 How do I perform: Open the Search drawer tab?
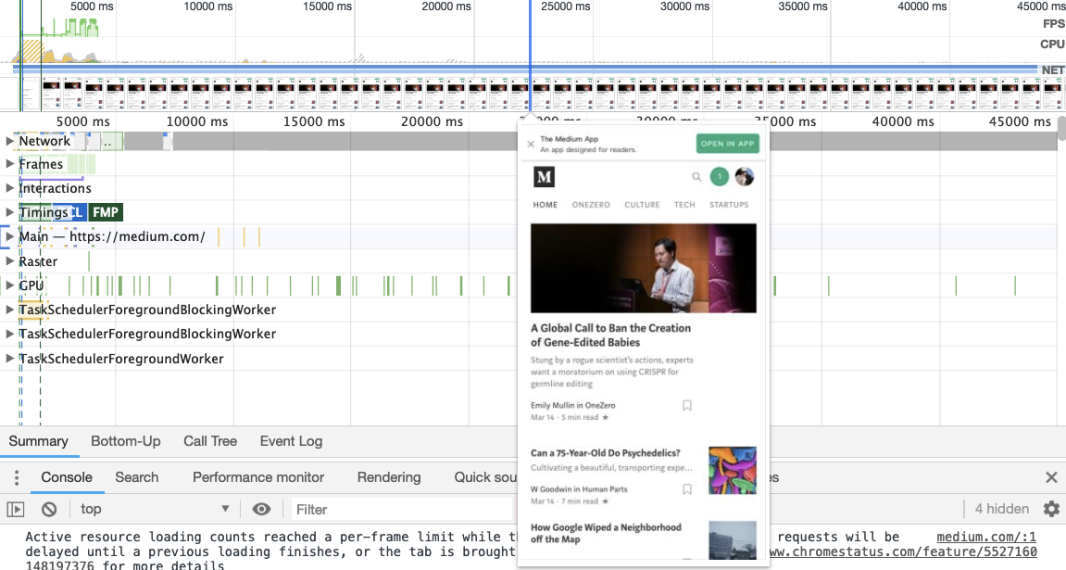point(137,477)
